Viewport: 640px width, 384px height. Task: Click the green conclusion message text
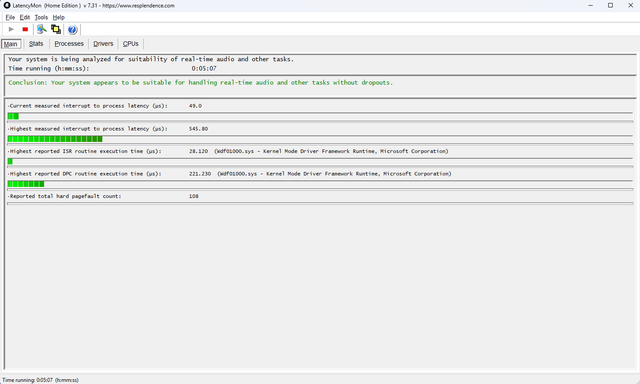click(x=200, y=82)
